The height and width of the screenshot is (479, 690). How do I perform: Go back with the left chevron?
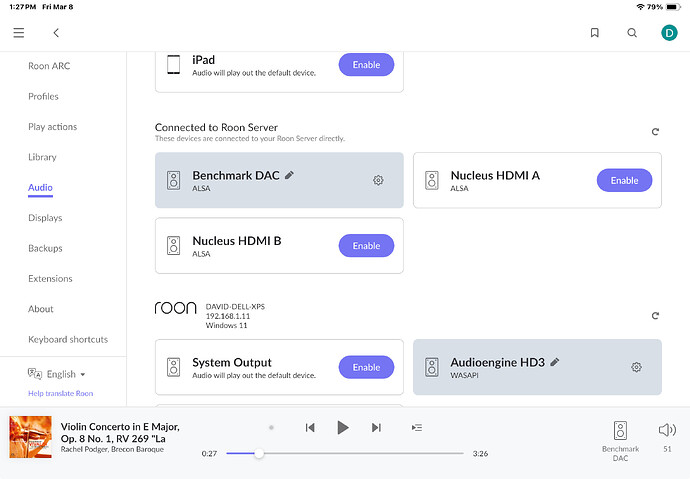point(56,33)
